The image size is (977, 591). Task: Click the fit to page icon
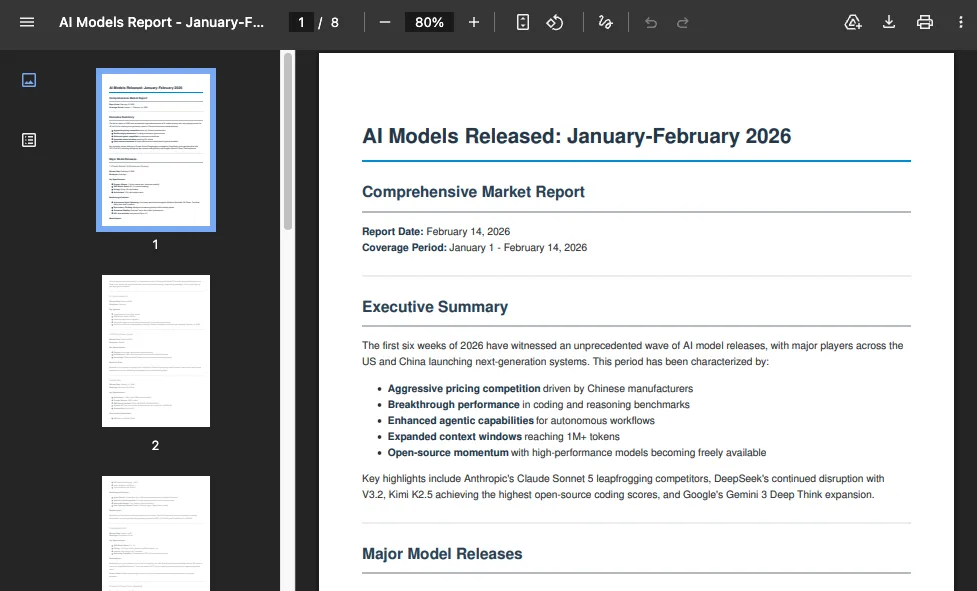pos(522,22)
